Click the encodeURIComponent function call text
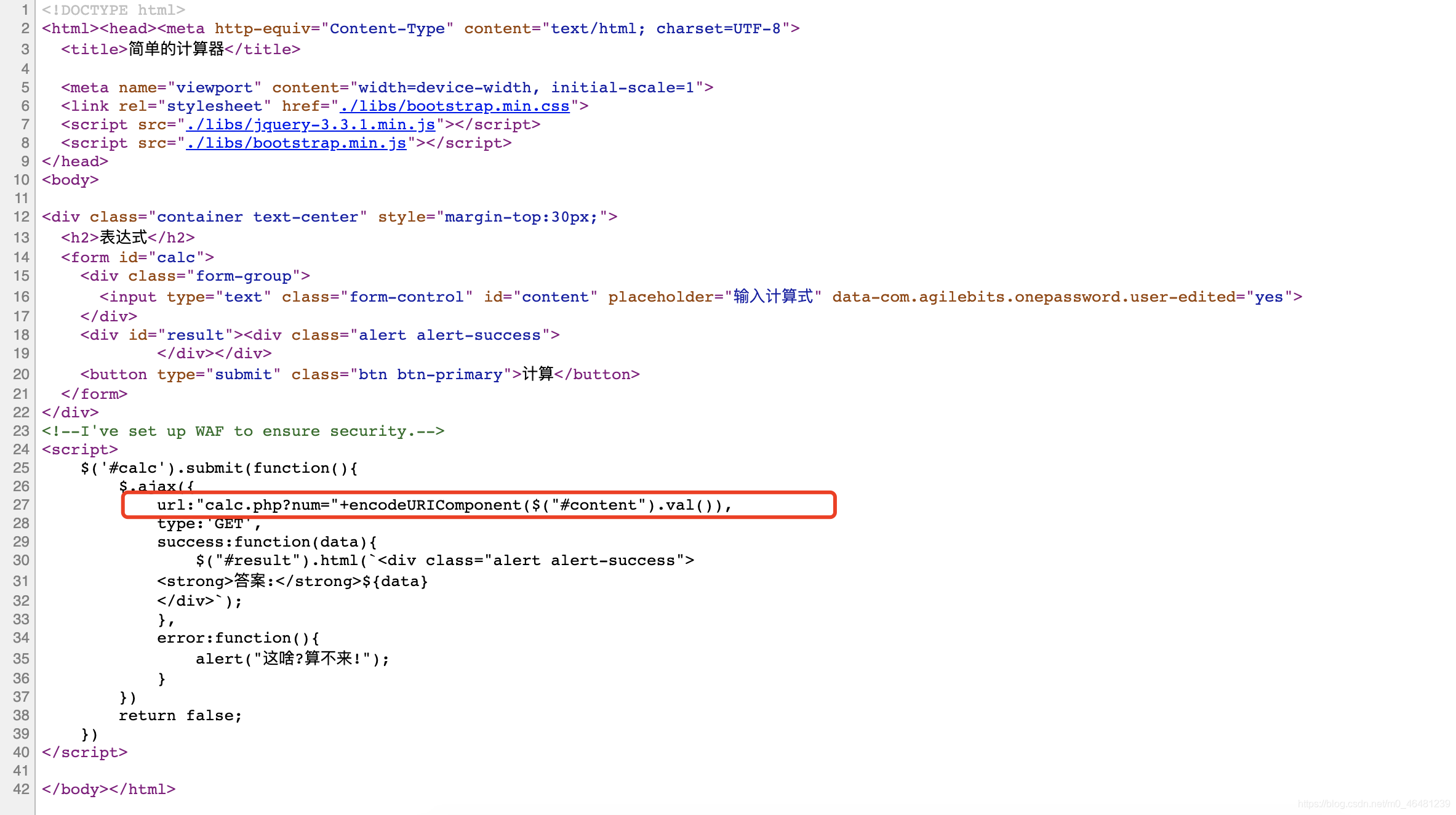This screenshot has width=1456, height=815. tap(434, 505)
